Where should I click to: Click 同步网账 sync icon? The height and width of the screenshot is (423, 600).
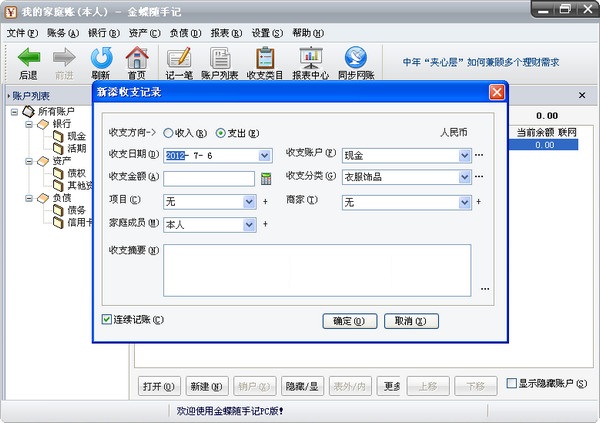tap(355, 58)
